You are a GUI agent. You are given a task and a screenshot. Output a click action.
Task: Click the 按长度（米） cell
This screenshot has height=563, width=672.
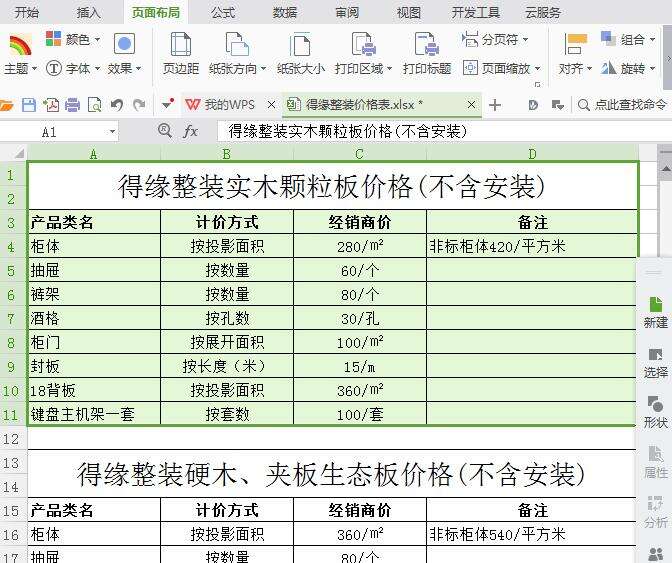[227, 366]
